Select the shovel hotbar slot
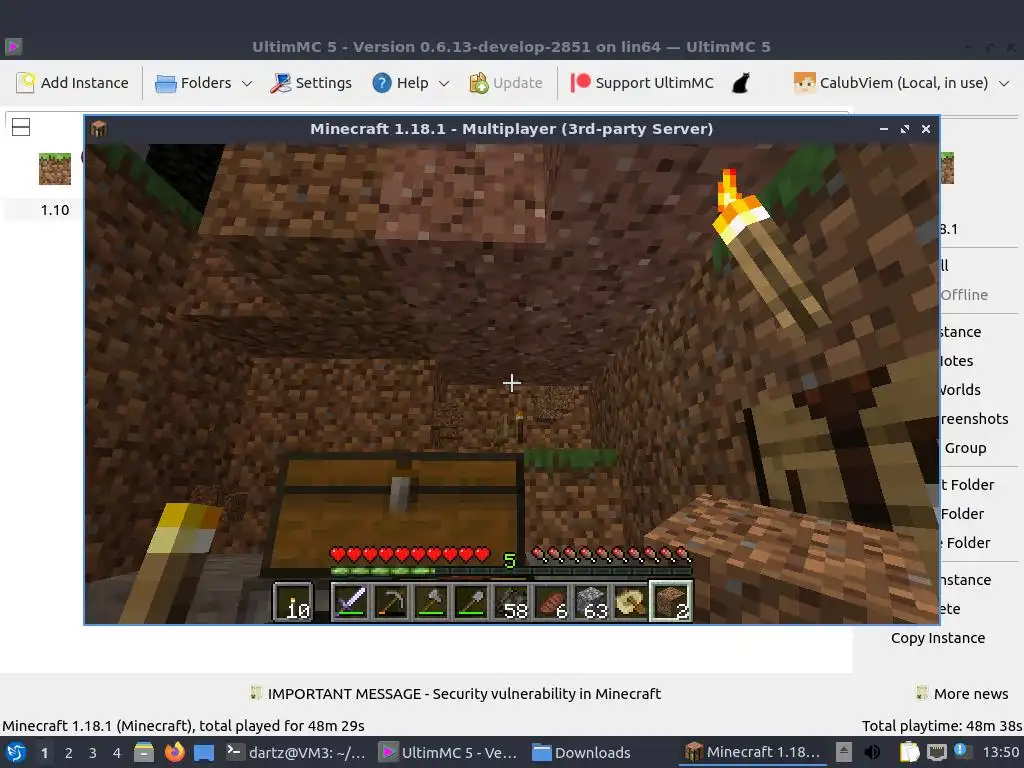Image resolution: width=1024 pixels, height=768 pixels. coord(471,601)
